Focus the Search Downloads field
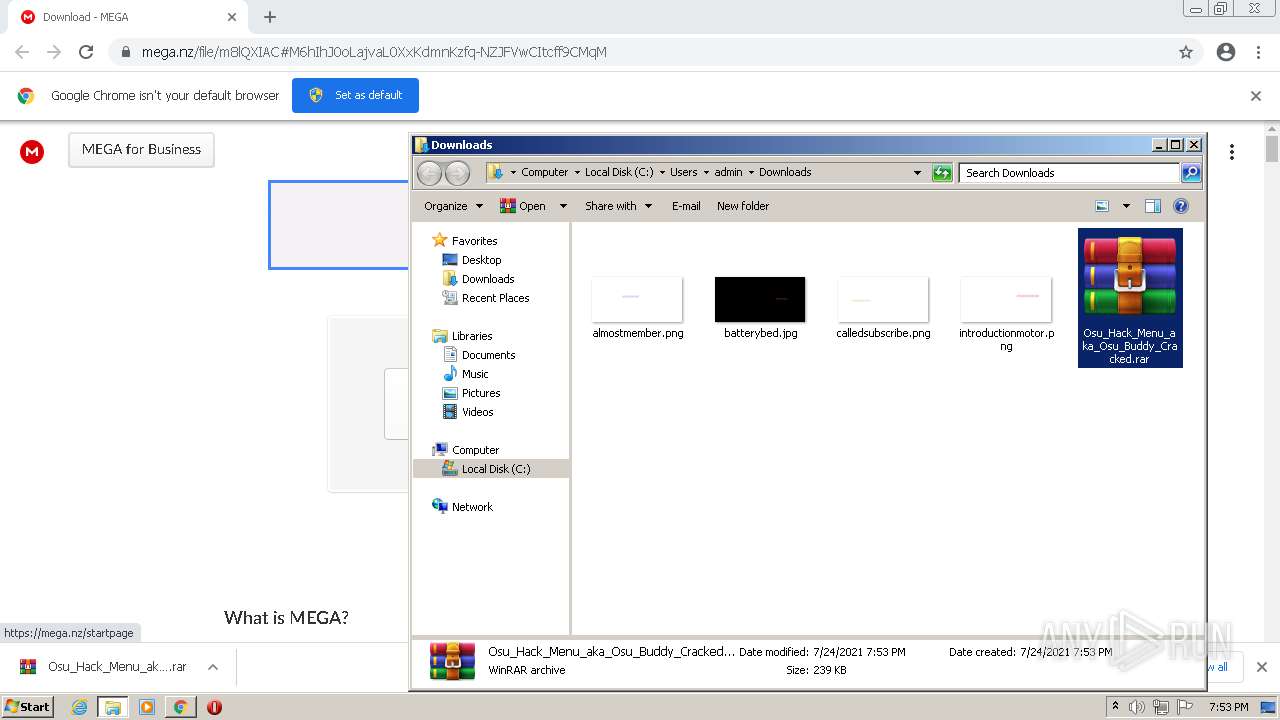The height and width of the screenshot is (720, 1280). [x=1069, y=173]
